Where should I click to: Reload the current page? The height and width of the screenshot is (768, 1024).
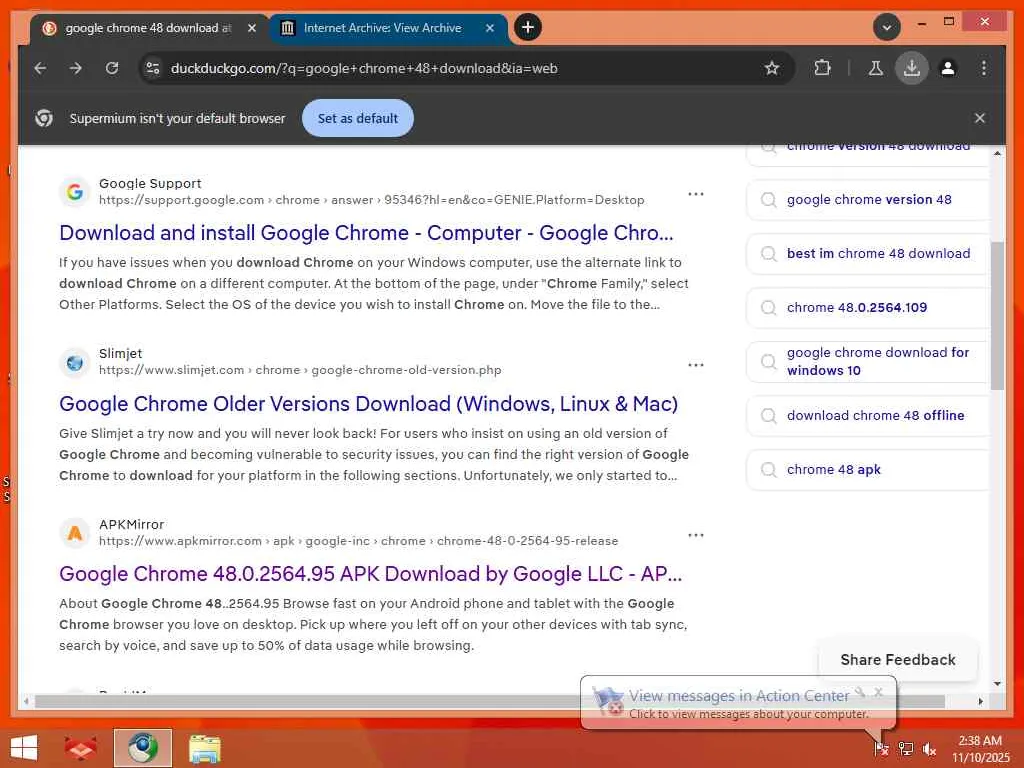point(112,68)
